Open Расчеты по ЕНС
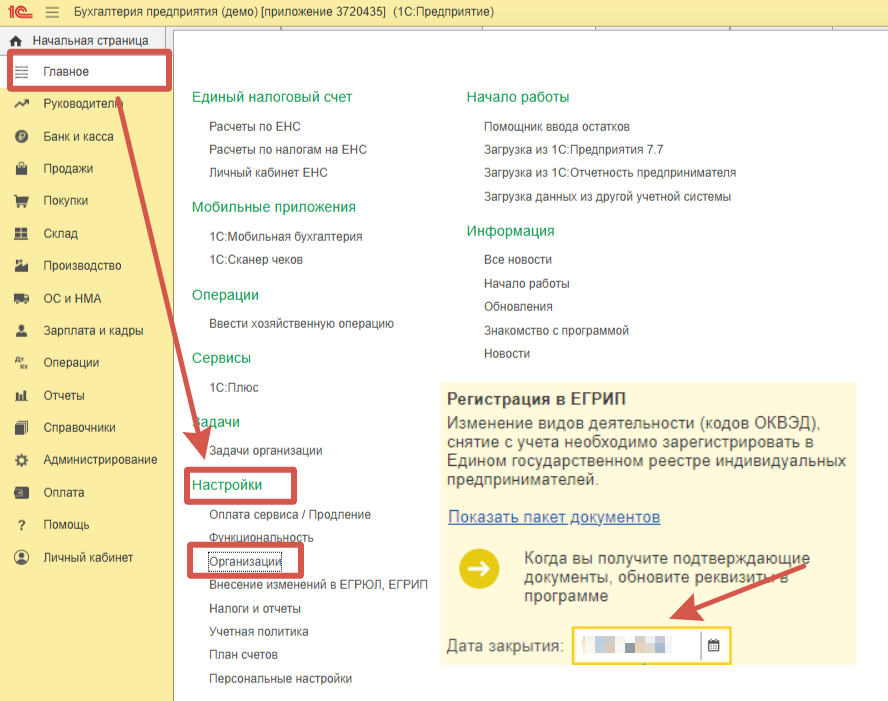Screen dimensions: 888x701 255,126
